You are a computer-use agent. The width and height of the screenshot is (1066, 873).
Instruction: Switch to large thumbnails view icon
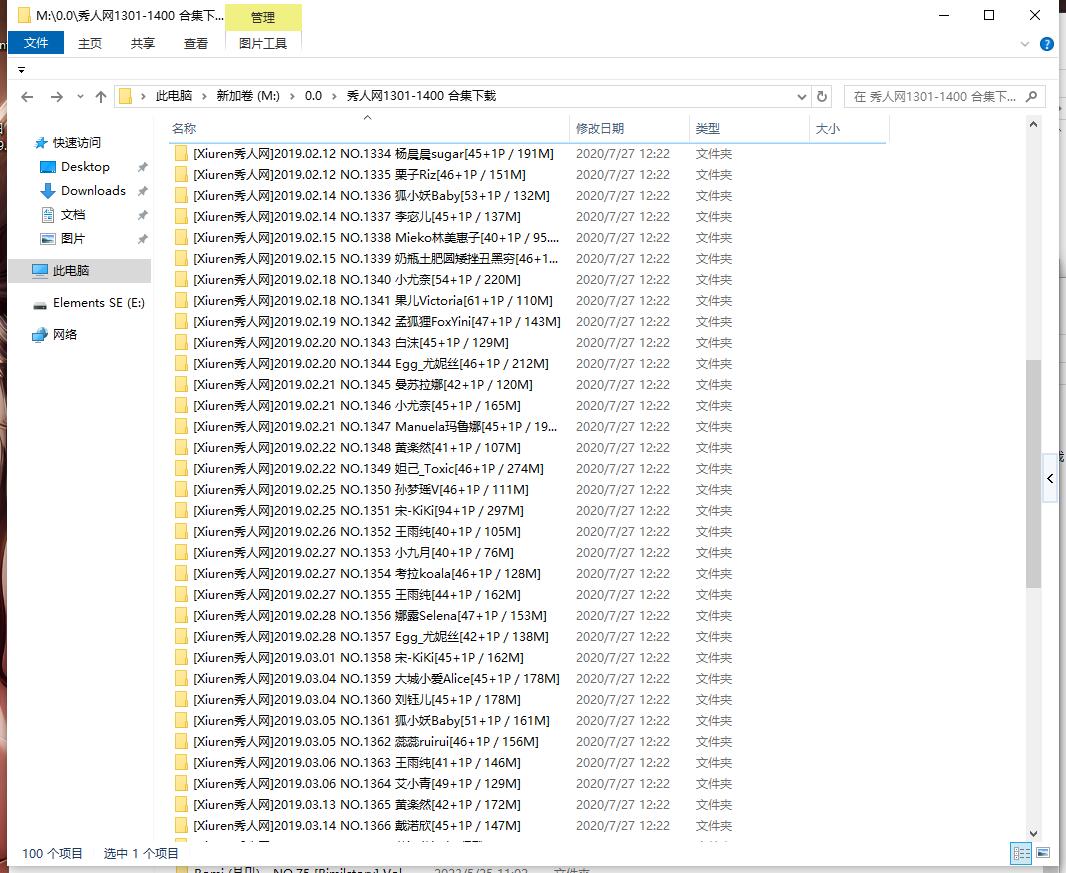pyautogui.click(x=1043, y=853)
